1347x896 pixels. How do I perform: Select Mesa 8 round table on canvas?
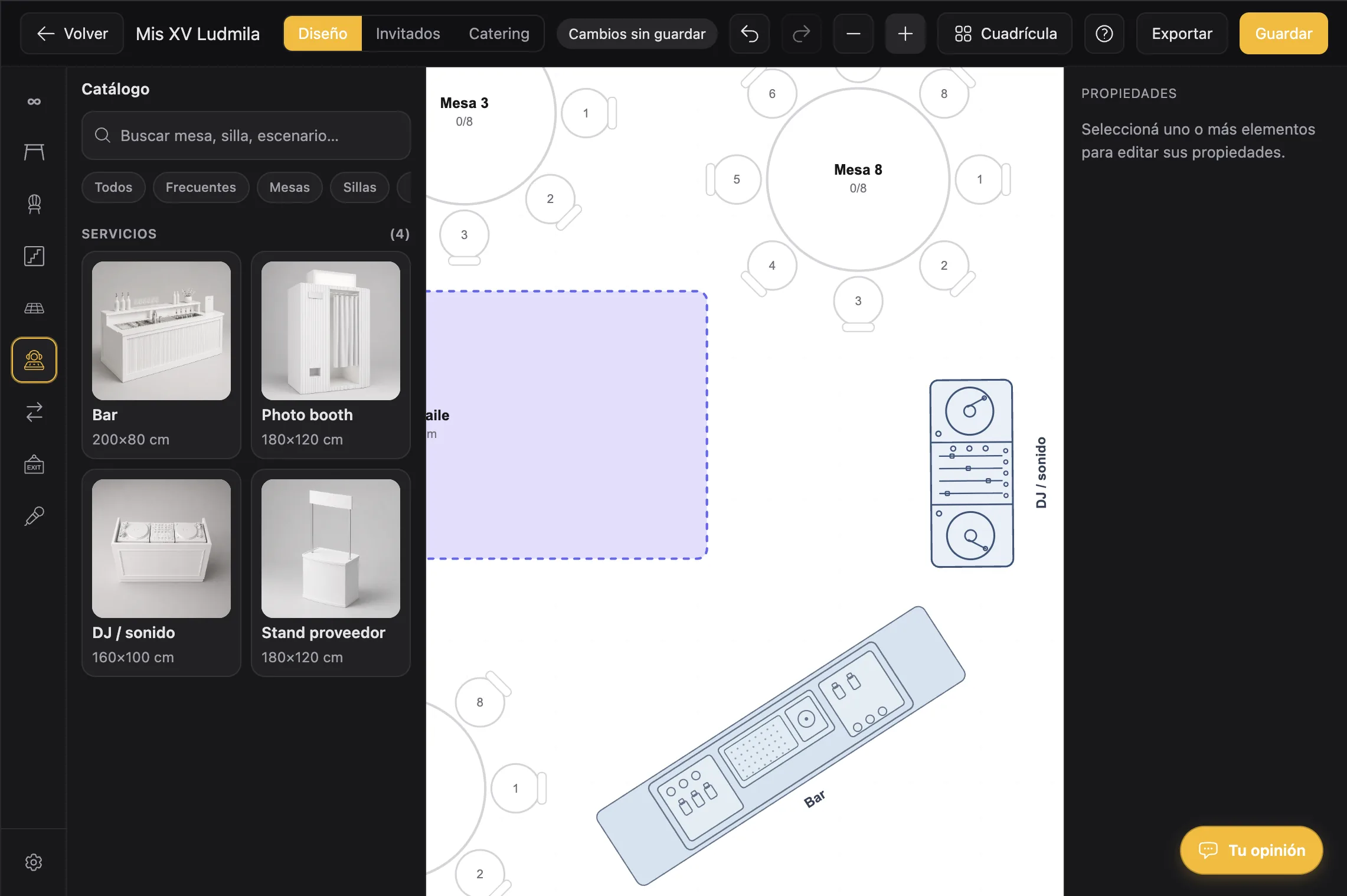858,179
